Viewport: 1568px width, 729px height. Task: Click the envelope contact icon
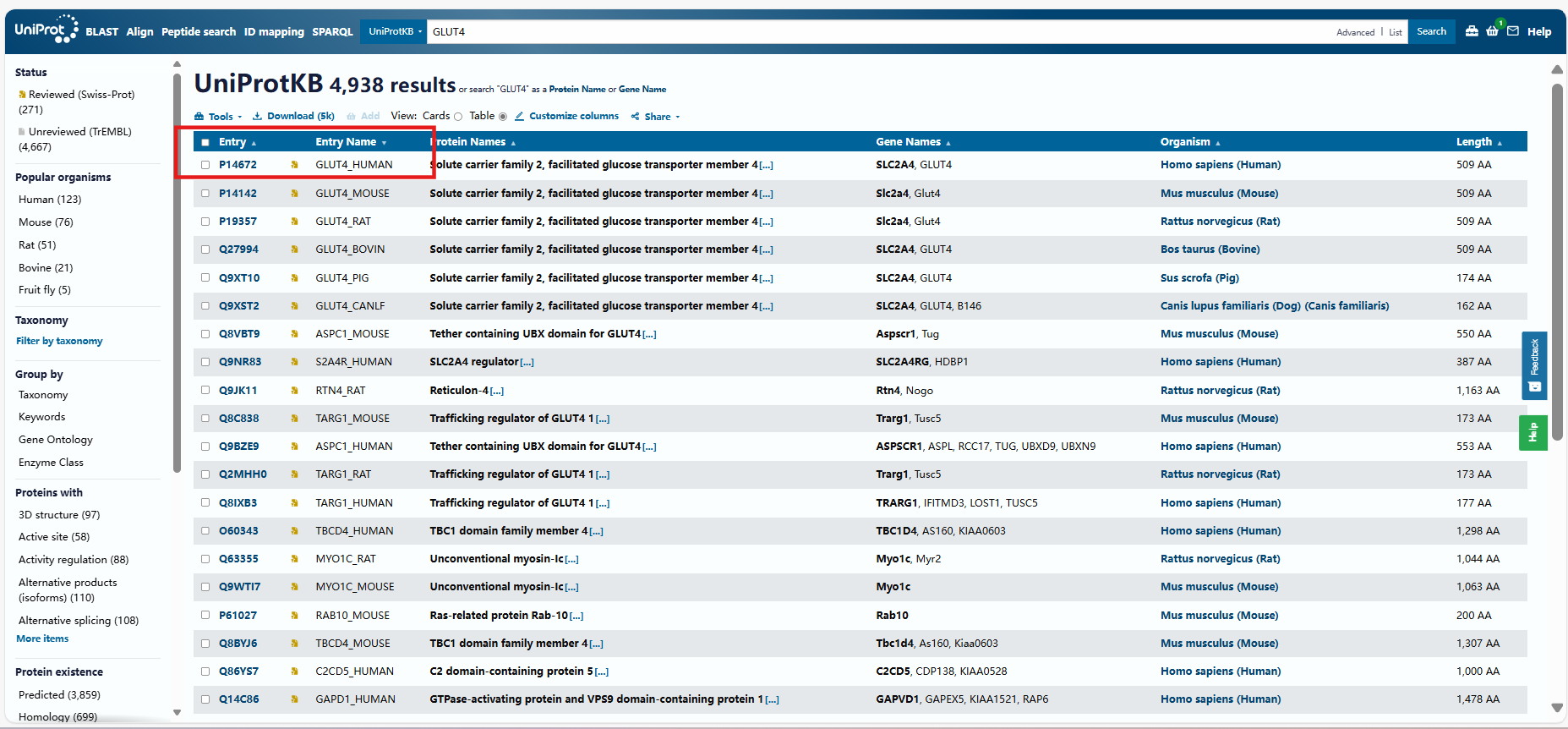[x=1513, y=31]
